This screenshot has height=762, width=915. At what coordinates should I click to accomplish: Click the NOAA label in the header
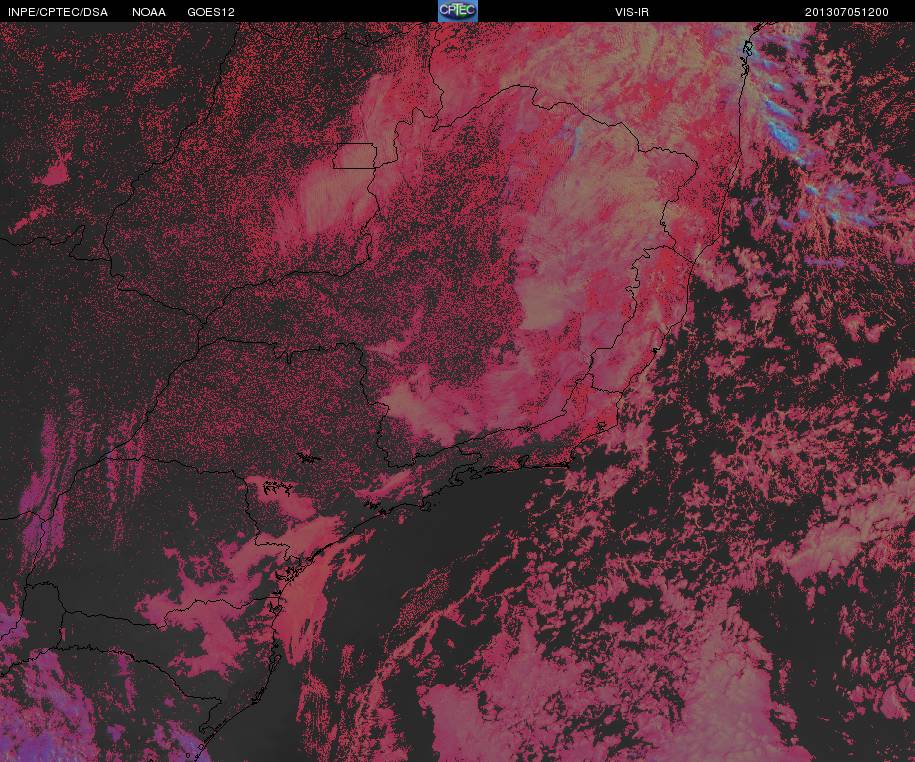[149, 12]
